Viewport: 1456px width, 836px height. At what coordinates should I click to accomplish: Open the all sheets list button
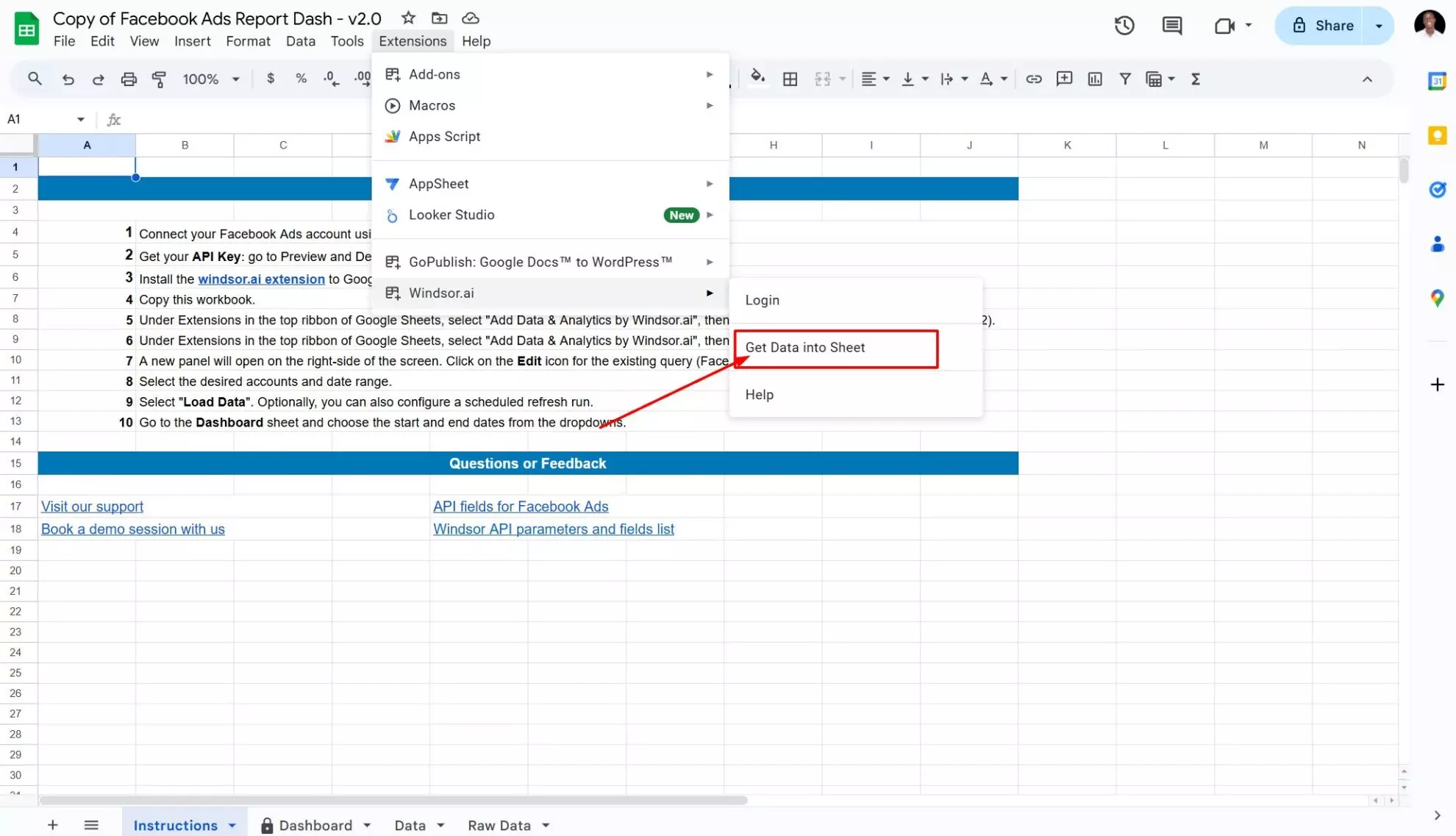pos(91,825)
